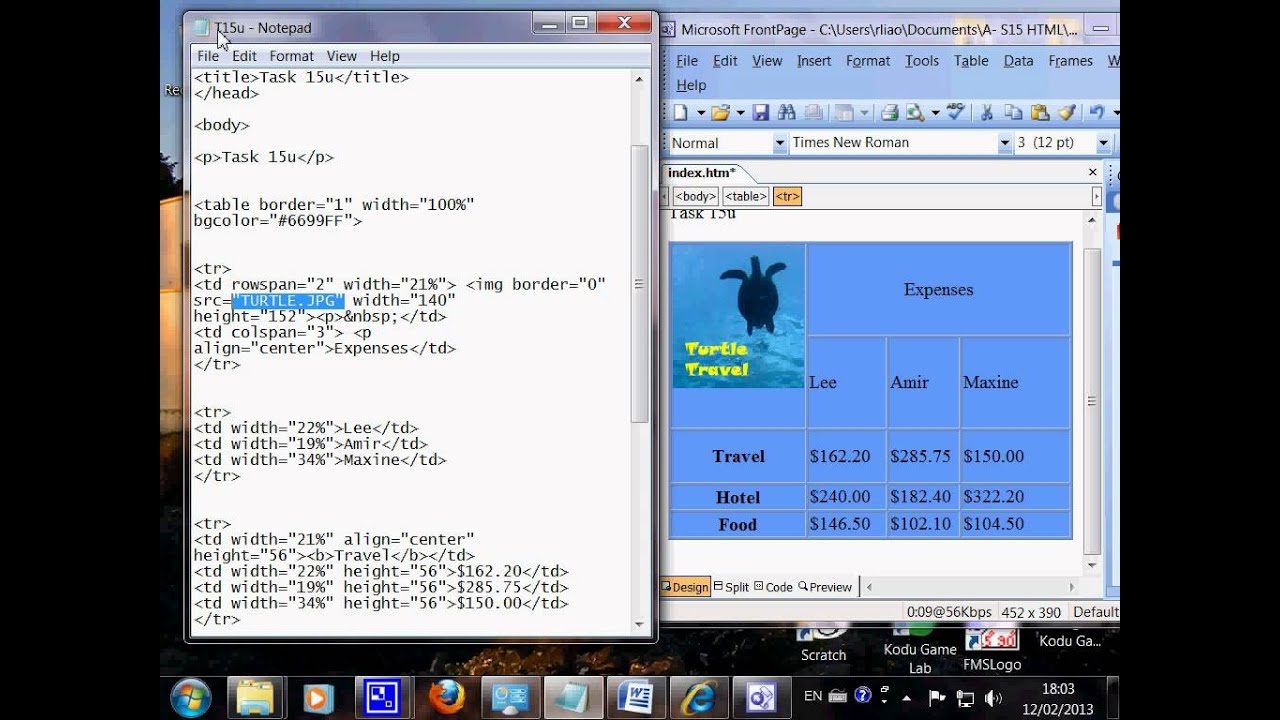Open FrontPage Data menu
1280x720 pixels.
1018,61
